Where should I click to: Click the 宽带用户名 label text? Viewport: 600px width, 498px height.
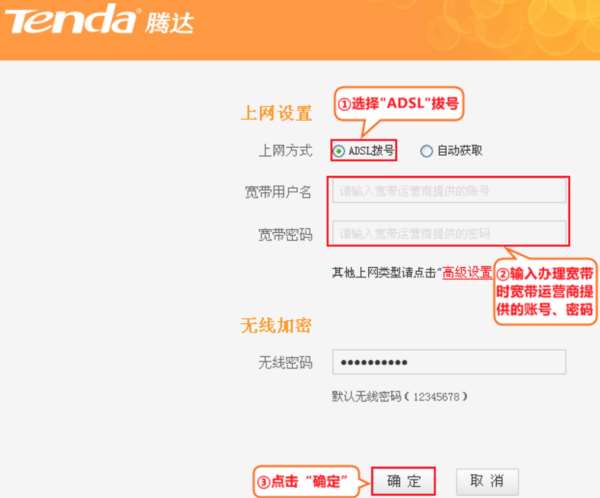278,192
